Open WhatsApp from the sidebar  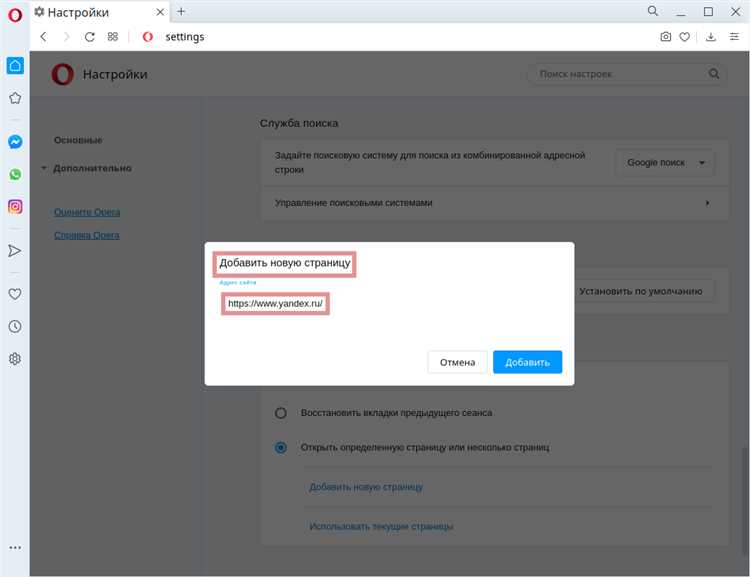coord(15,174)
